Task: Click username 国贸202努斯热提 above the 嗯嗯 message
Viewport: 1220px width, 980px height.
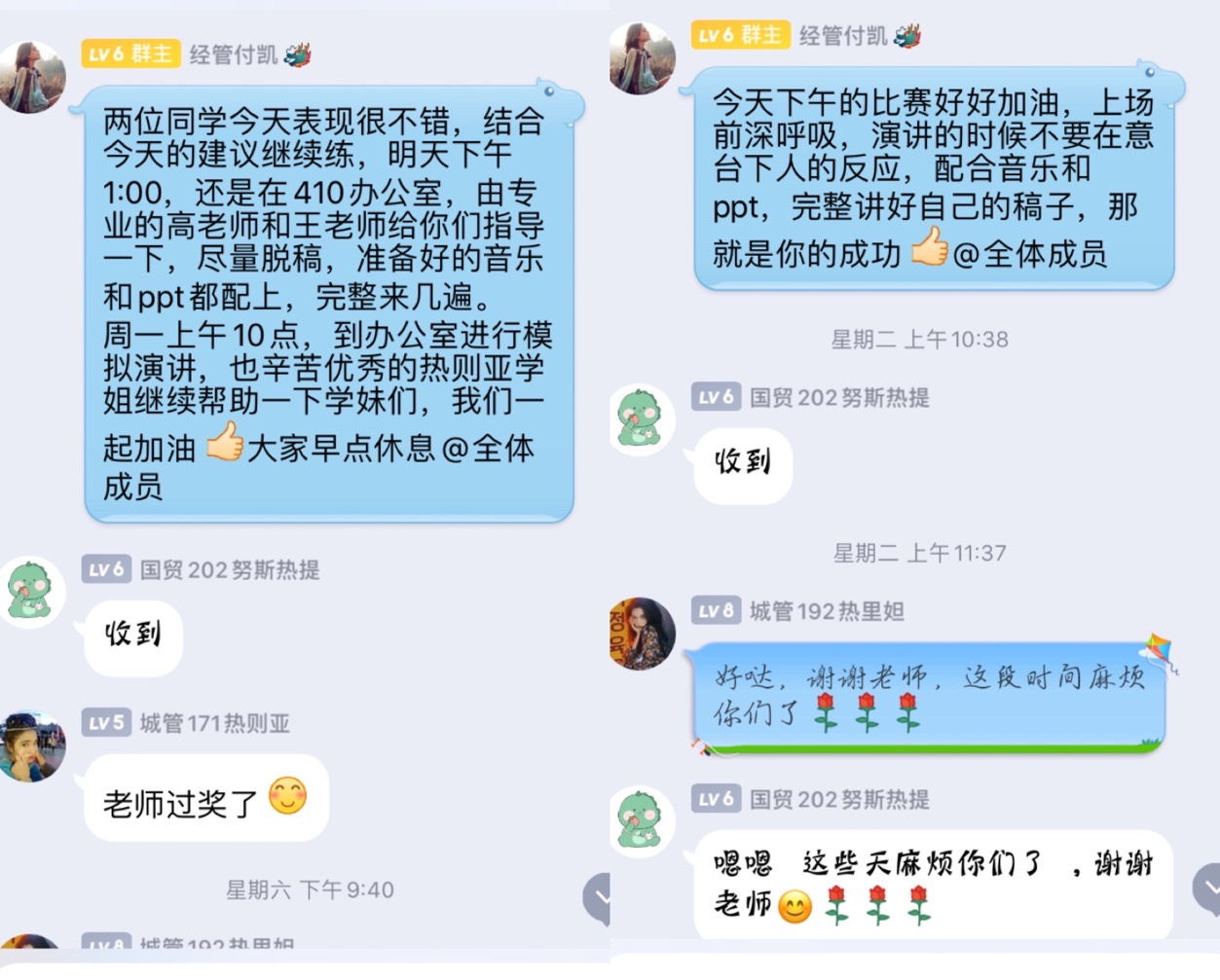Action: [839, 799]
